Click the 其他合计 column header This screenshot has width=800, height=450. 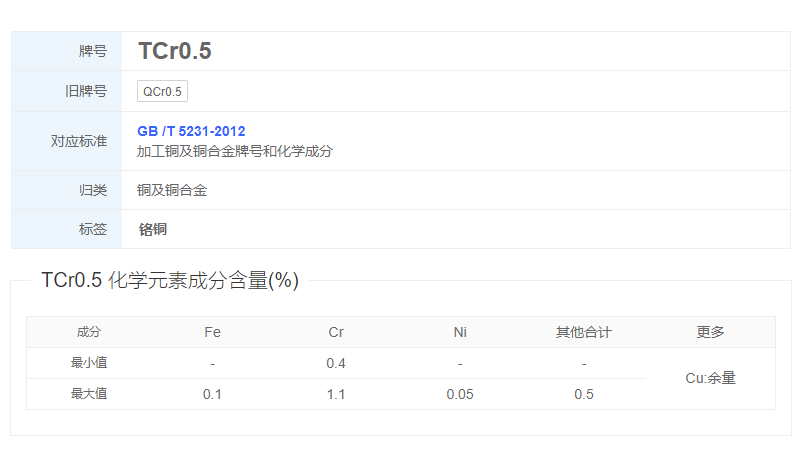(x=584, y=332)
